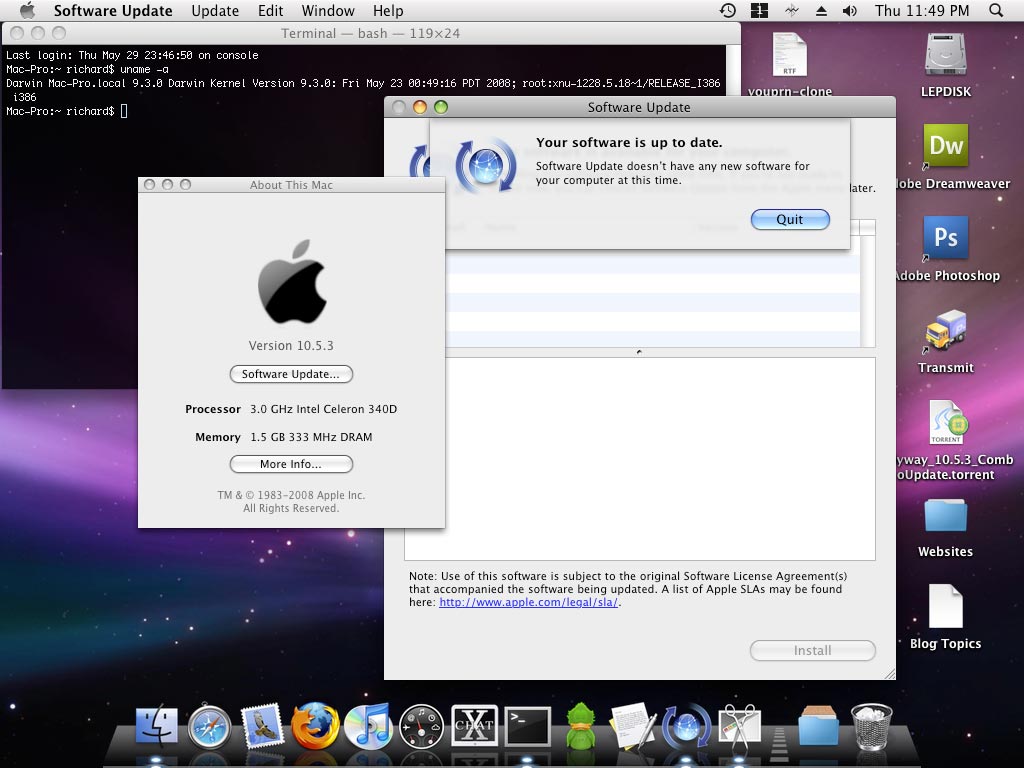Open Mail from the Dock
1024x768 pixels.
[262, 726]
